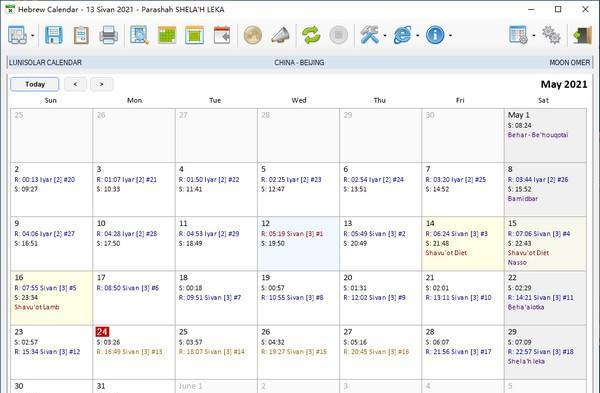This screenshot has width=600, height=393.
Task: Click 'Shavu'ot Diet' on day 14
Action: [x=446, y=253]
